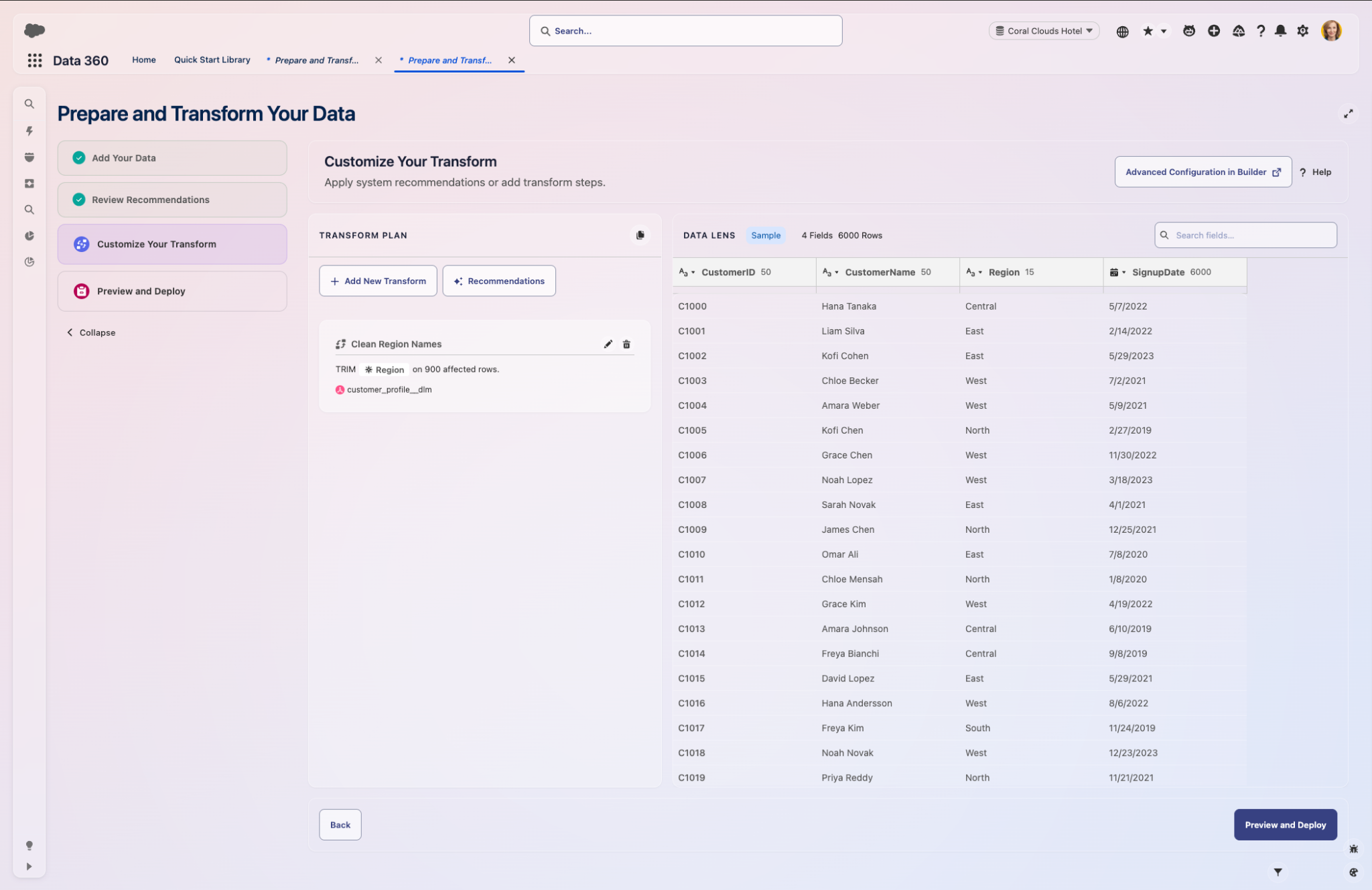1372x890 pixels.
Task: Click the Salesforce cloud logo
Action: point(34,30)
